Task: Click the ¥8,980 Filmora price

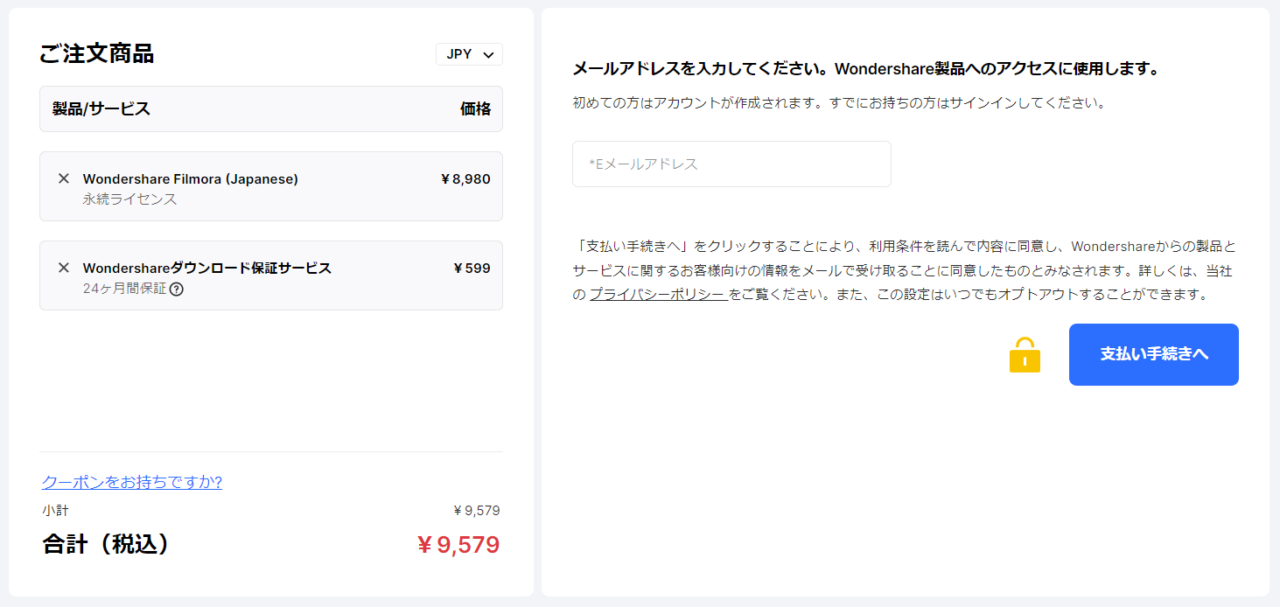Action: (465, 179)
